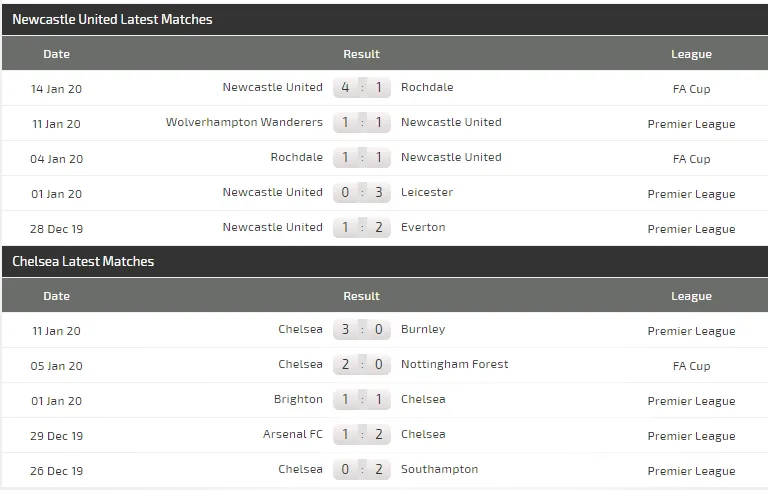Select the Nottingham Forest team name
The height and width of the screenshot is (490, 768).
click(x=454, y=364)
